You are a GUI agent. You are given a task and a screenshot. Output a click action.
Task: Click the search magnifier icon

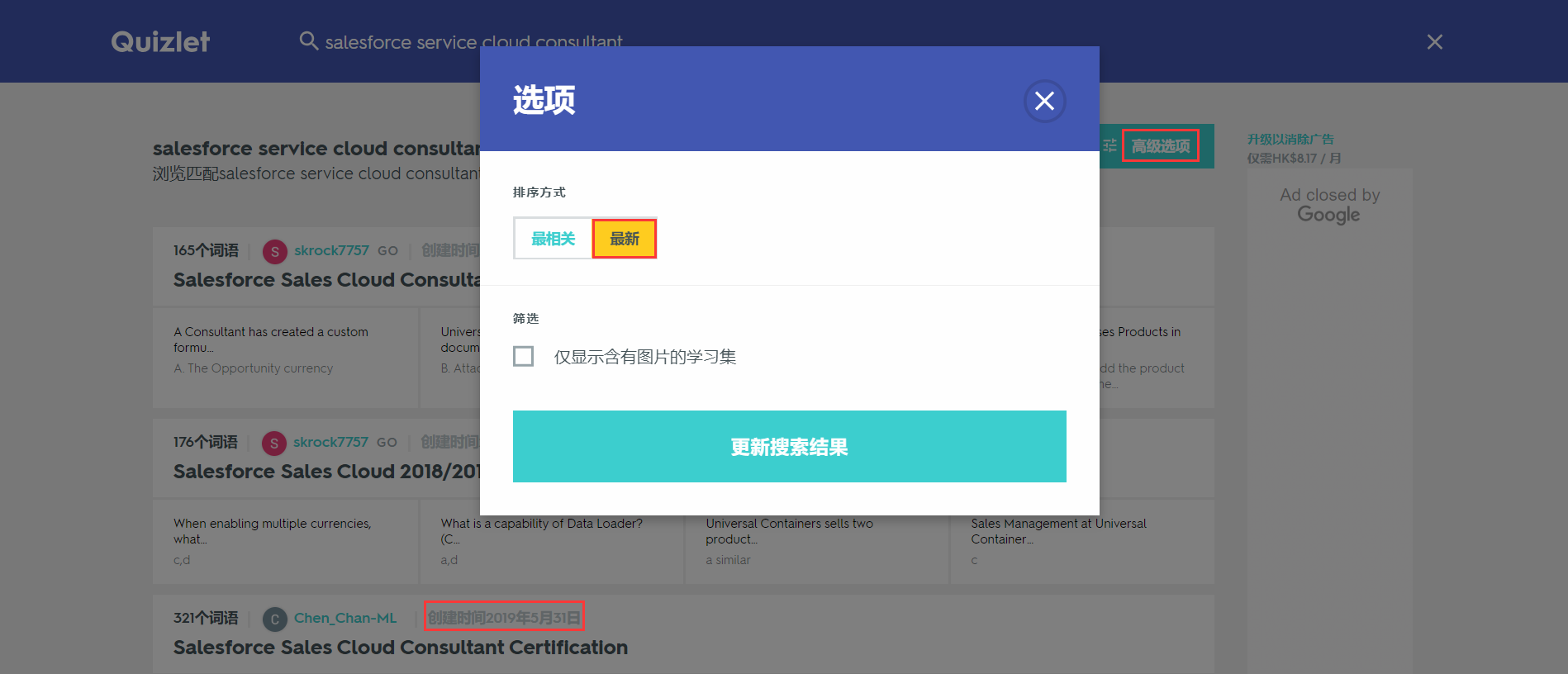click(308, 40)
